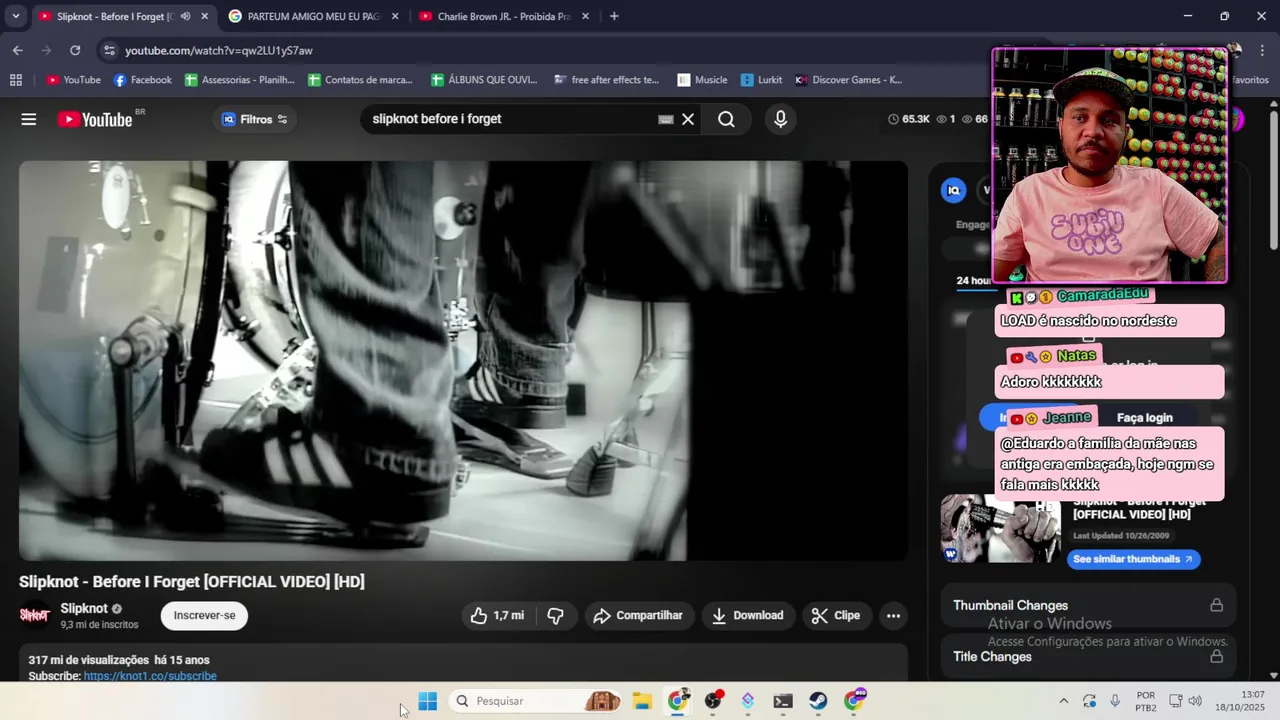The width and height of the screenshot is (1280, 720).
Task: Open the YouTube bookmark
Action: tap(73, 80)
